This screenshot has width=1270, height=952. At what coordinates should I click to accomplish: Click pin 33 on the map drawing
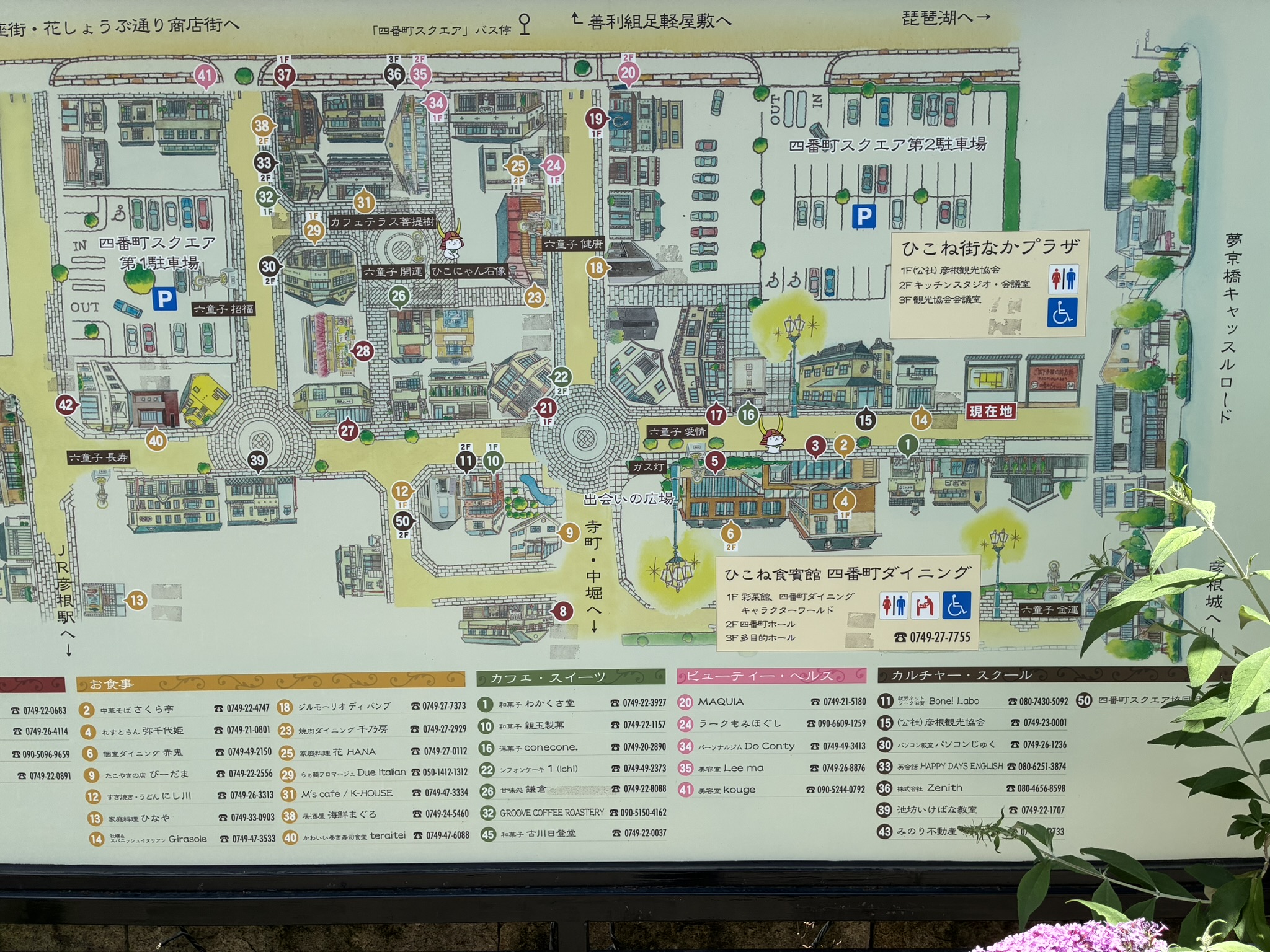[x=264, y=163]
